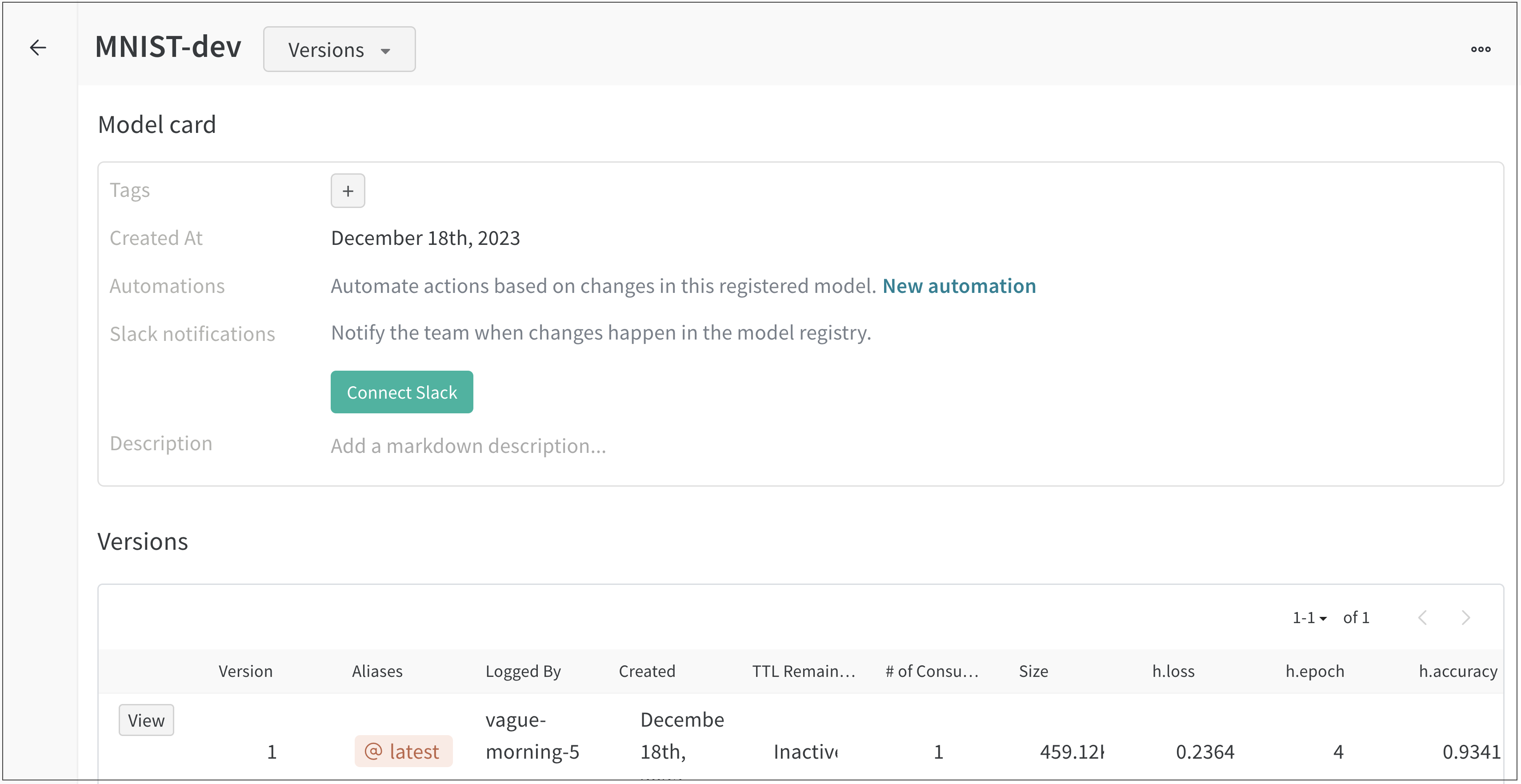Click the h.accuracy column header
This screenshot has width=1521, height=784.
1457,671
